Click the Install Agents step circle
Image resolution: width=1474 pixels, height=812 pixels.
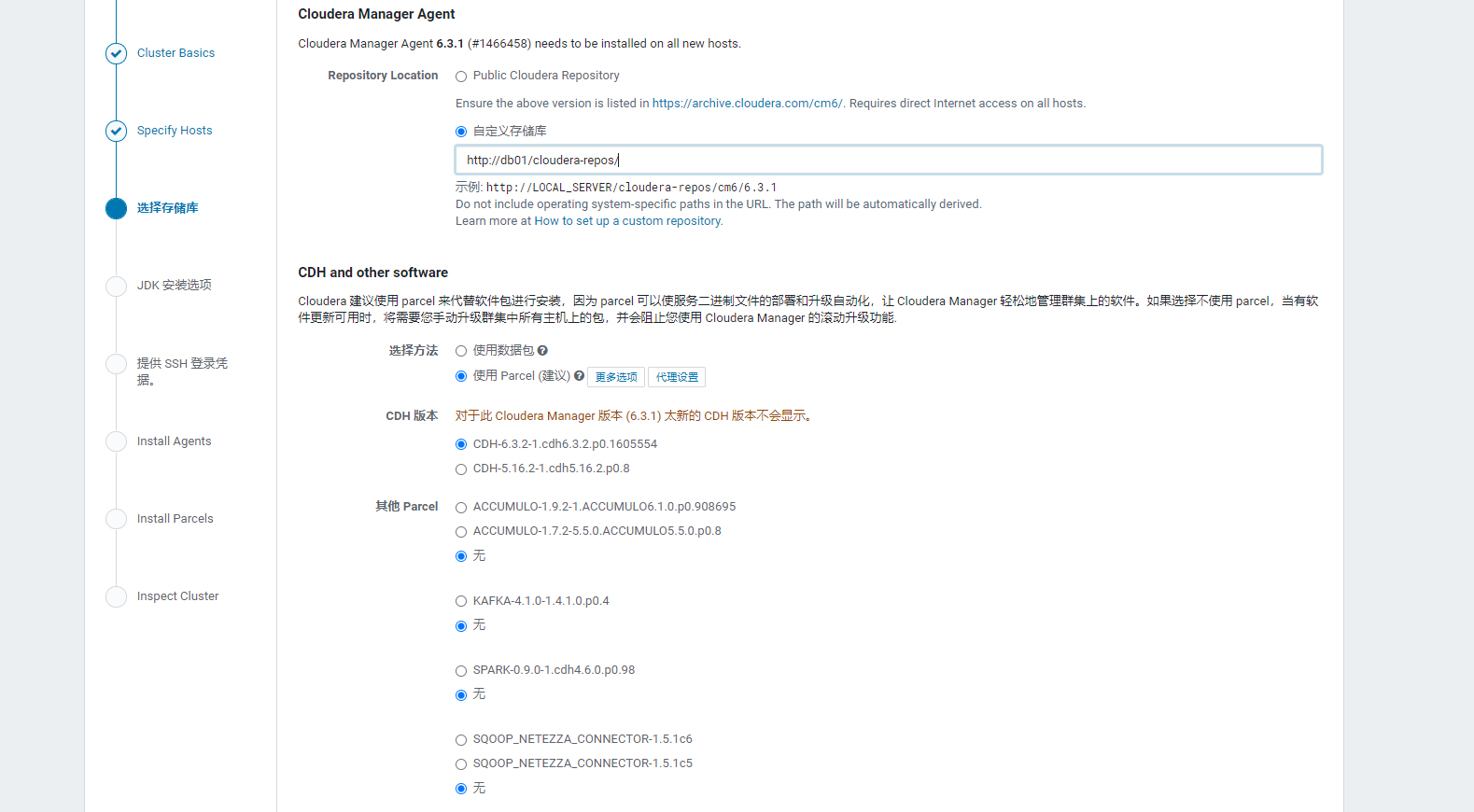pyautogui.click(x=116, y=441)
